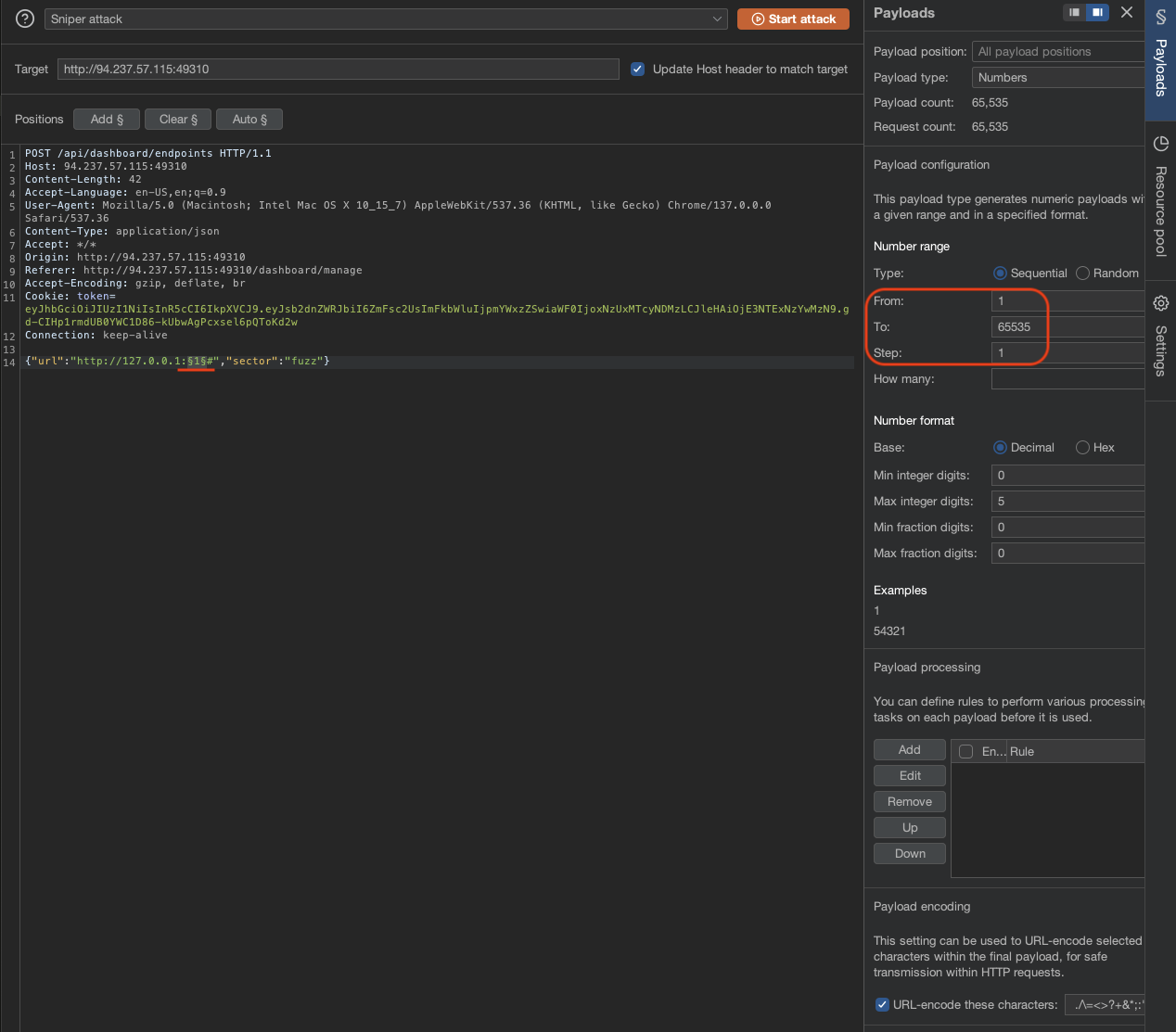Click the Referer header line
Viewport: 1176px width, 1032px height.
pos(194,271)
